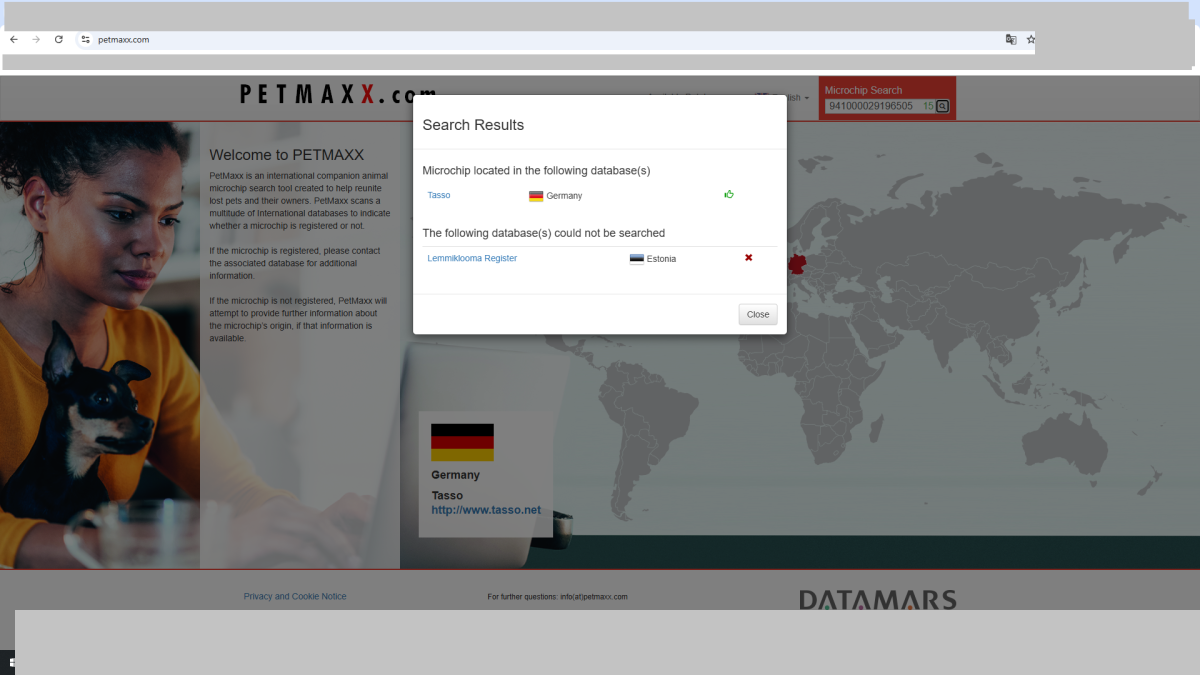Click the red X icon beside Estonia

click(748, 258)
